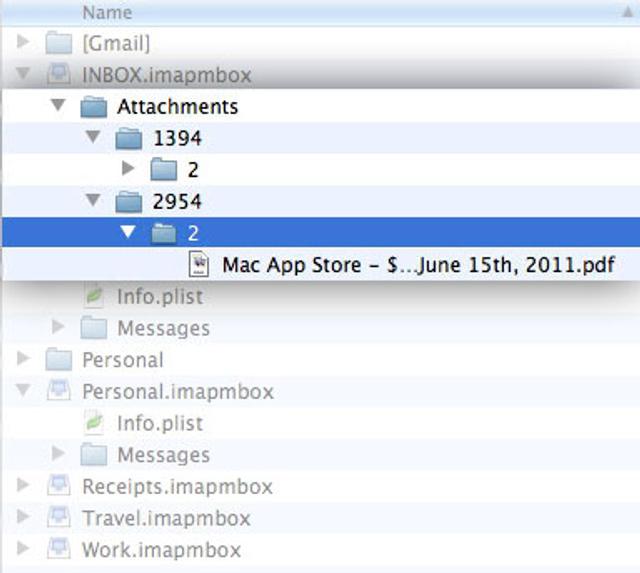Toggle the sort direction arrow in header
This screenshot has height=573, width=640.
click(x=627, y=12)
